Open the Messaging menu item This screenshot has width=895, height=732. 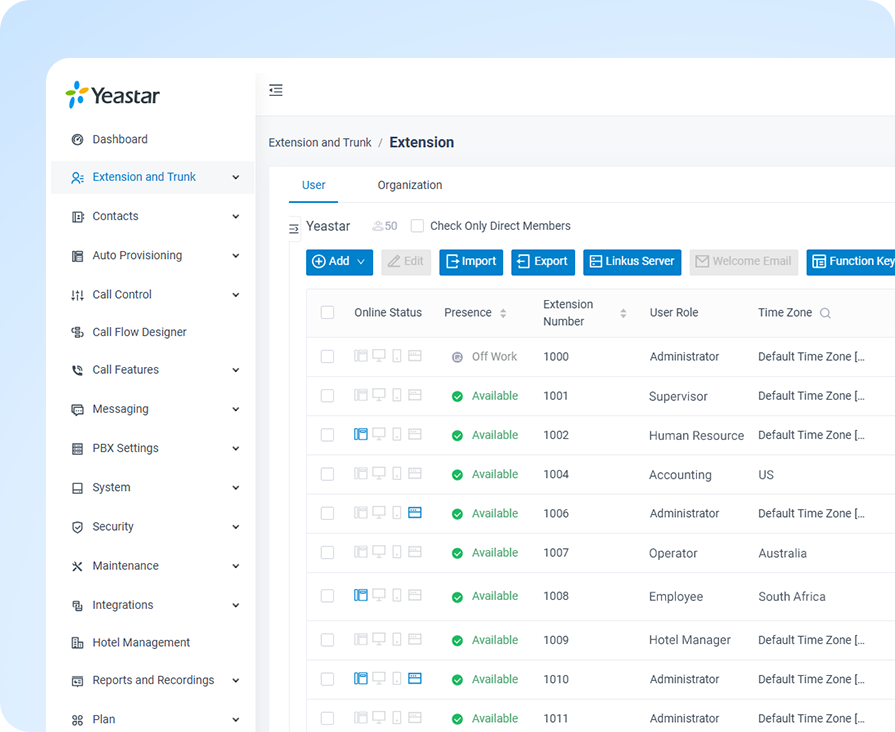point(120,409)
